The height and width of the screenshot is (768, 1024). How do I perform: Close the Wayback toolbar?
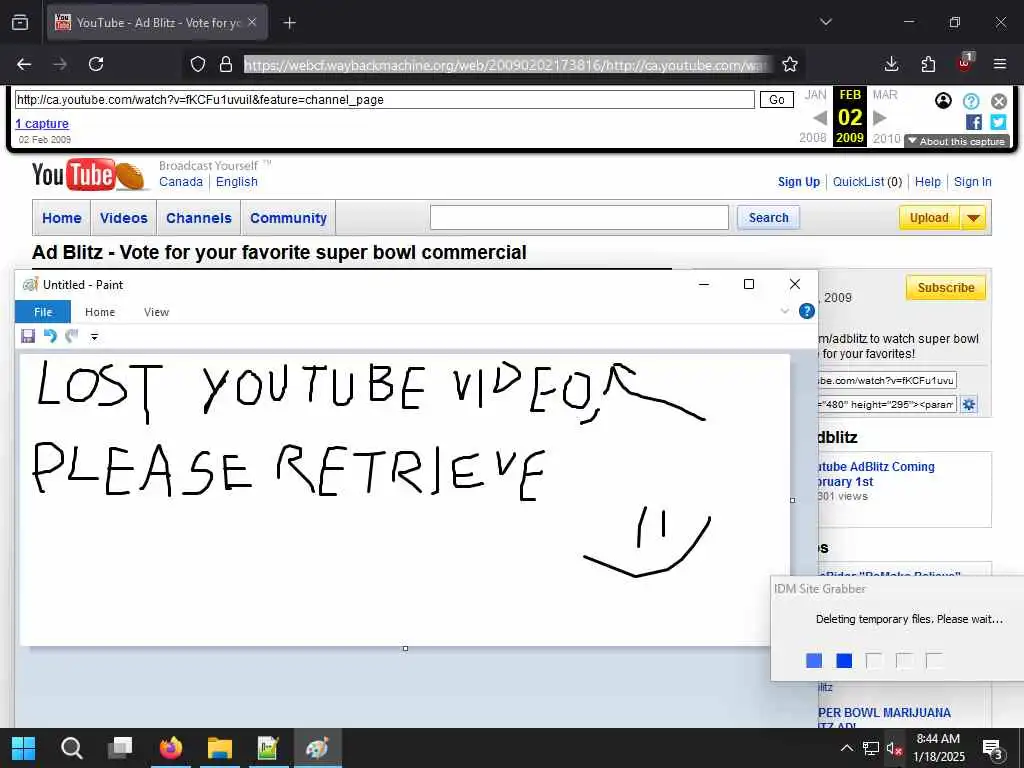[999, 101]
